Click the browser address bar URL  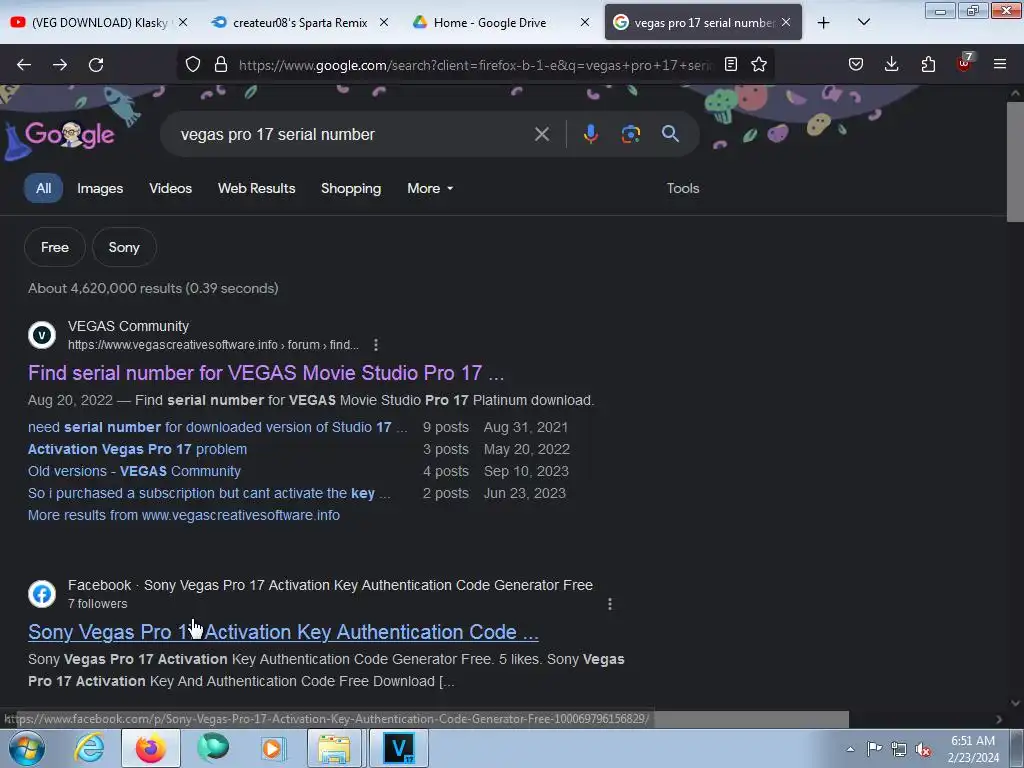point(475,65)
